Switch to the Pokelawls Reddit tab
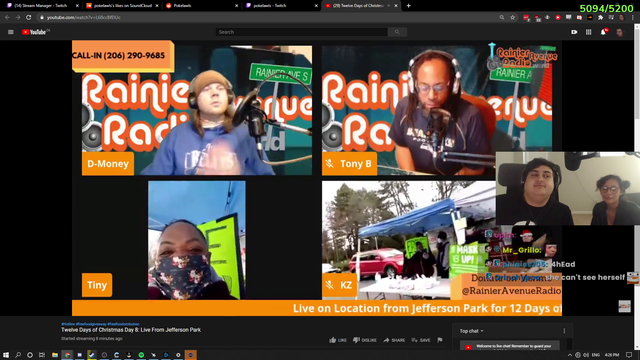The height and width of the screenshot is (360, 640). pos(201,6)
